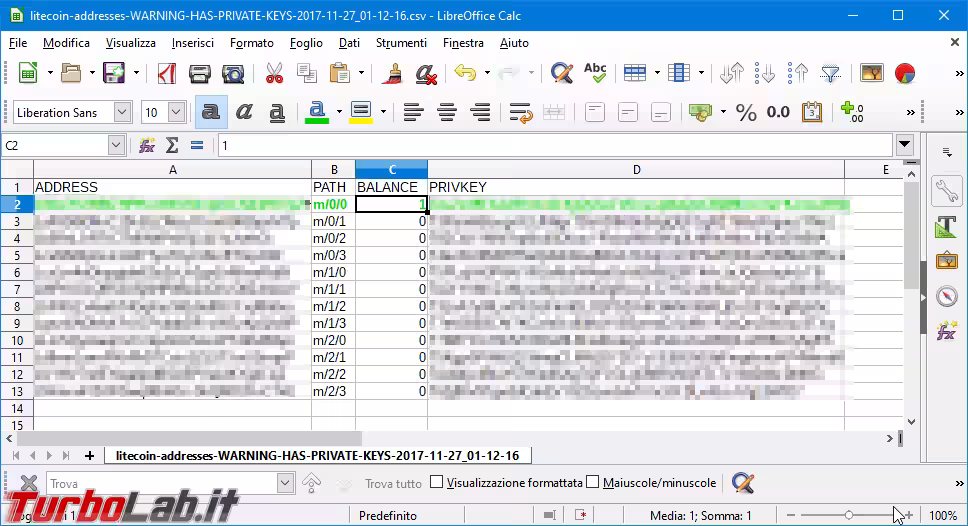
Task: Open the Formato menu
Action: point(251,43)
